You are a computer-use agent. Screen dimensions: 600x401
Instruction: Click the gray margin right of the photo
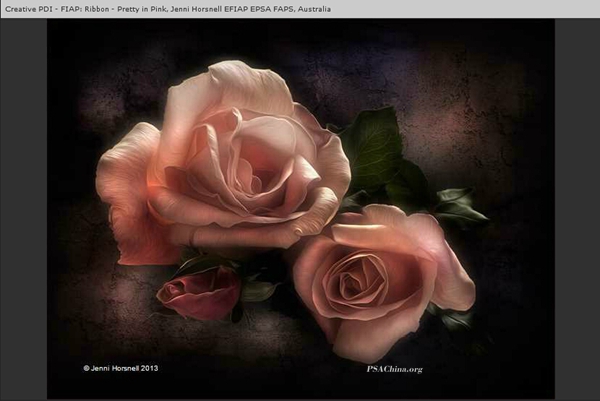coord(577,200)
